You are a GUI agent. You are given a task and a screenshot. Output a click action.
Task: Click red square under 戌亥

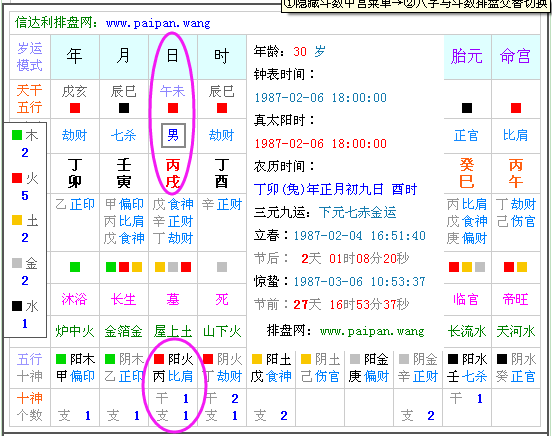tap(75, 108)
